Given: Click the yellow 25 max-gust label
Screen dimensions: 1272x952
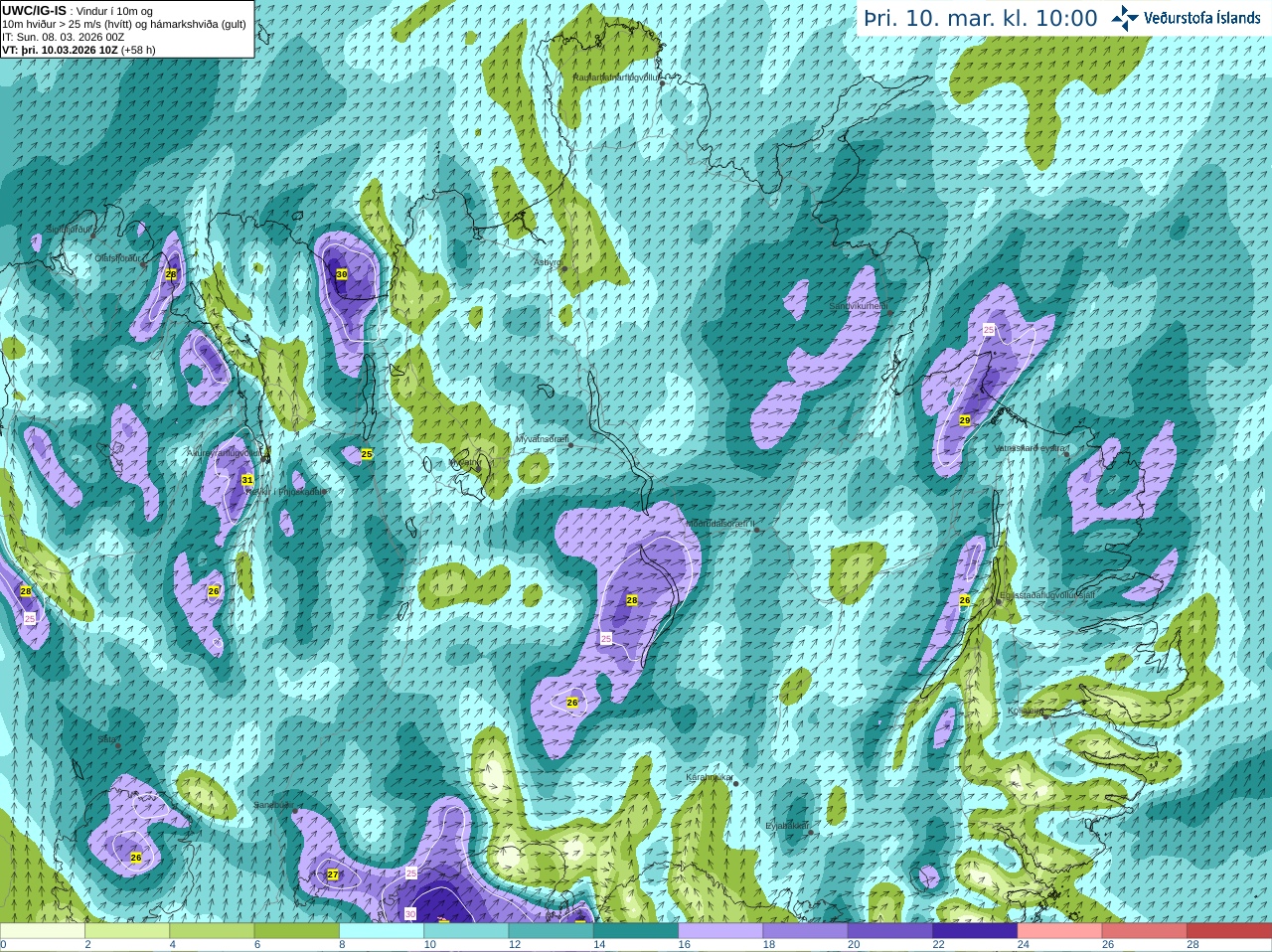Looking at the screenshot, I should click(367, 454).
